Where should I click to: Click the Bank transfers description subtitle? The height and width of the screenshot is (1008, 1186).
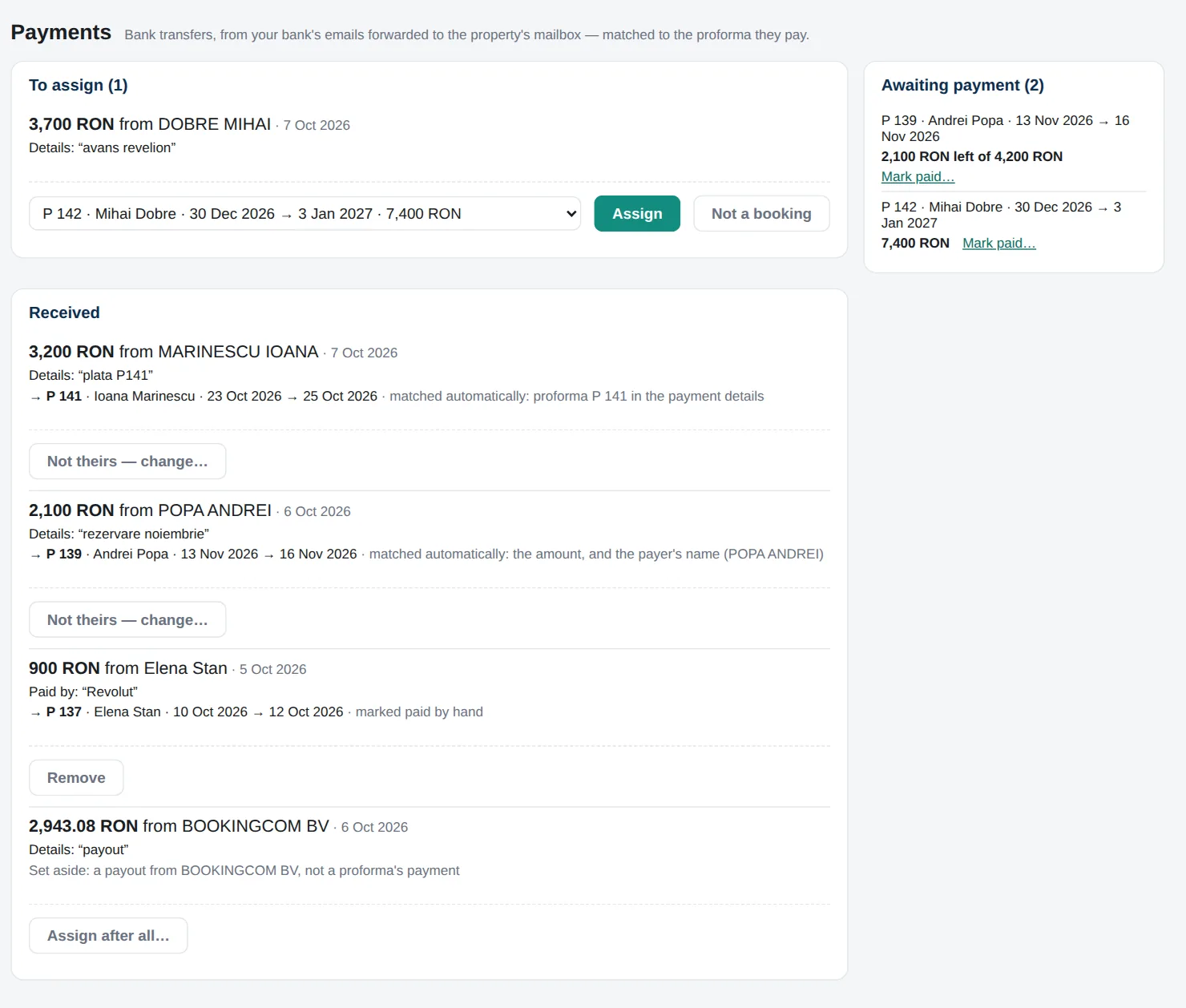(x=466, y=35)
